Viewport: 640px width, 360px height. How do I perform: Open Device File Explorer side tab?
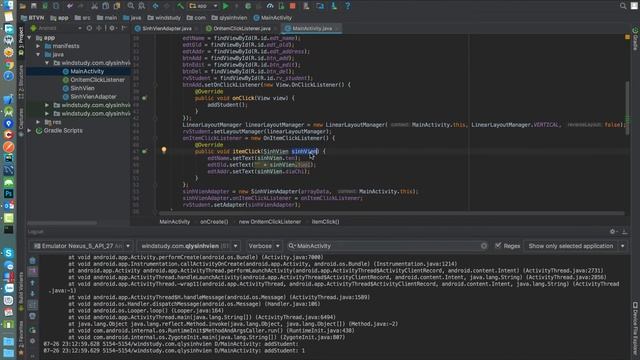[x=636, y=329]
